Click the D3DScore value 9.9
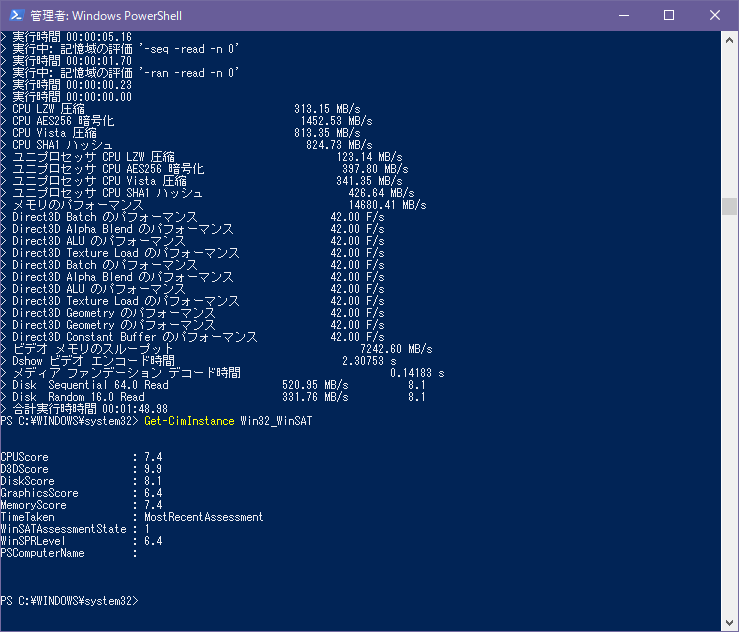This screenshot has height=632, width=739. click(x=153, y=469)
